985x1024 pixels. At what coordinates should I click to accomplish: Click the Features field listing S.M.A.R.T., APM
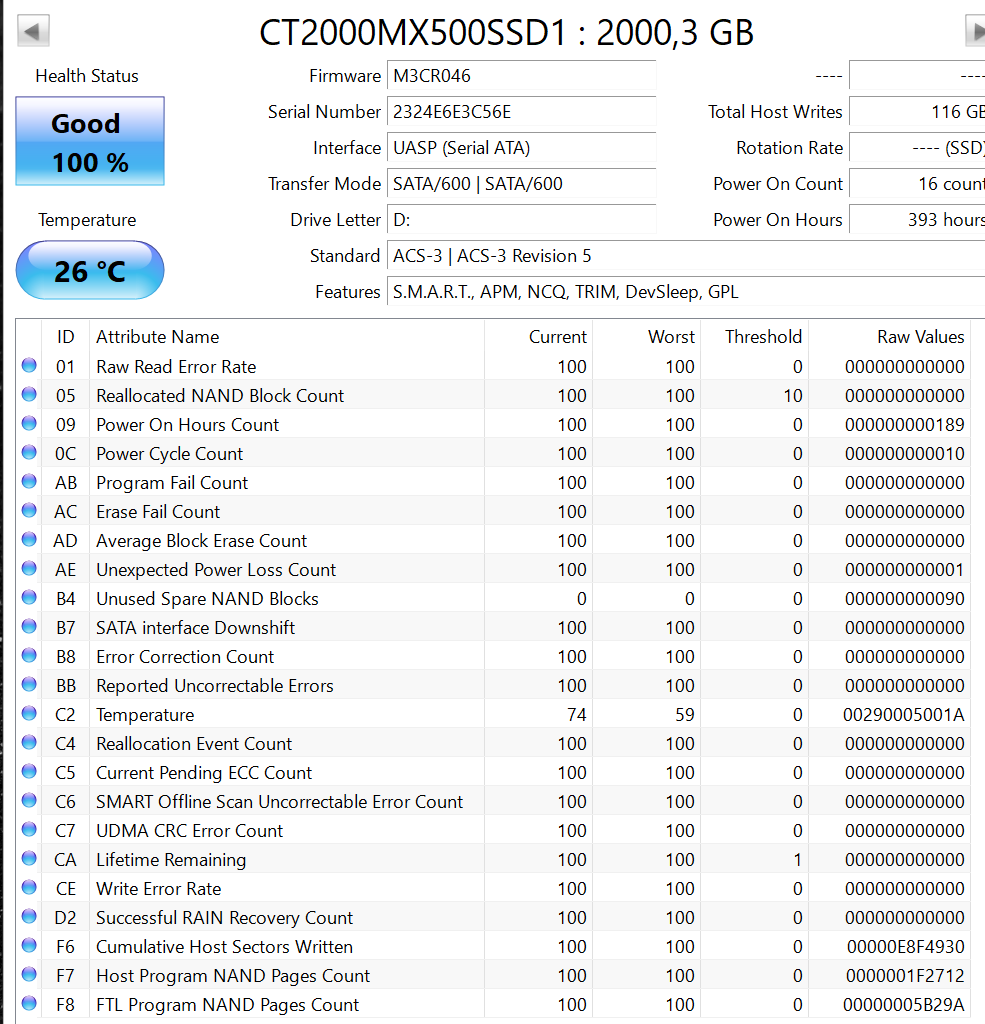(x=686, y=291)
